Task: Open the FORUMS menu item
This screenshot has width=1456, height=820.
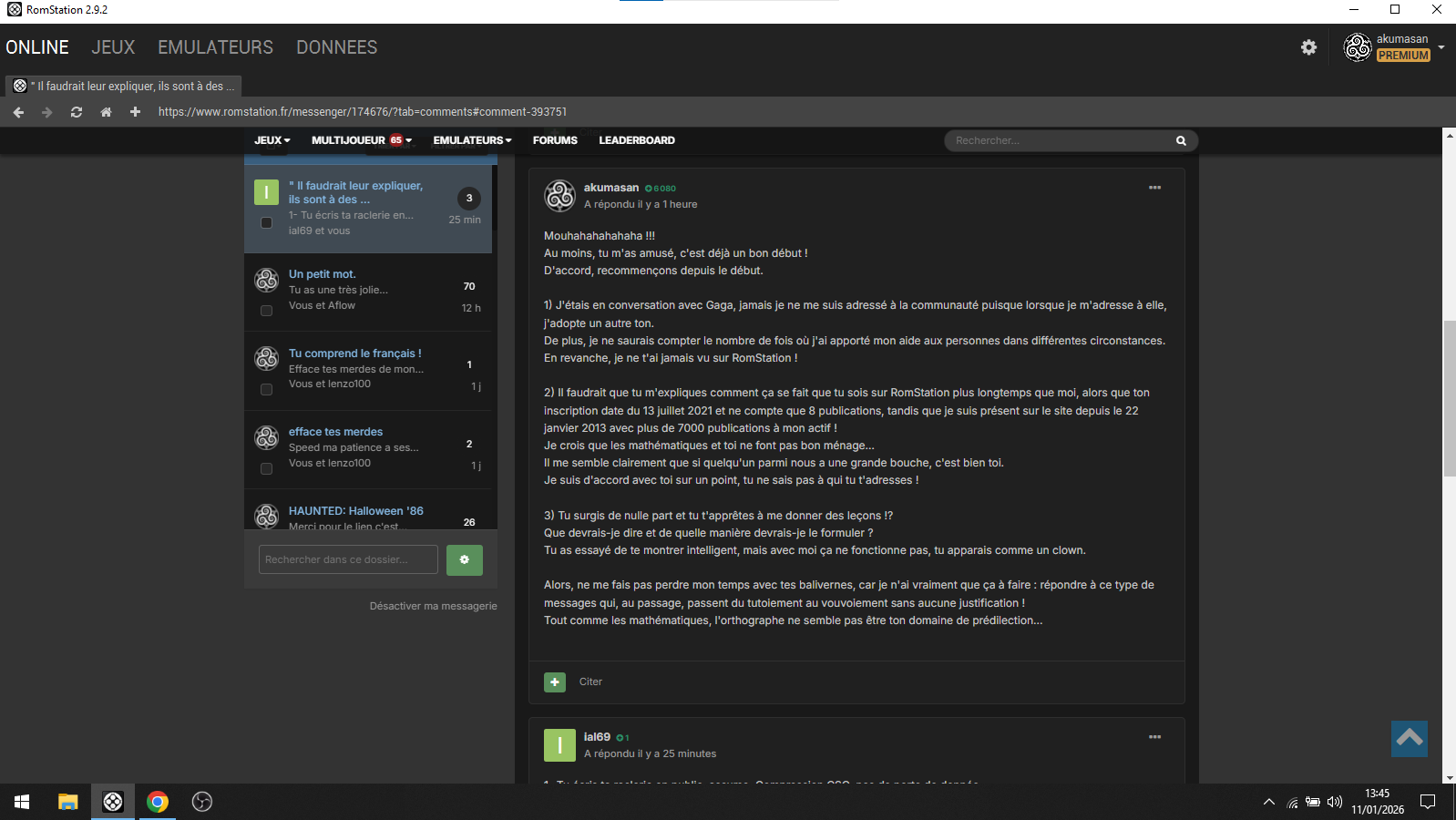Action: (555, 140)
